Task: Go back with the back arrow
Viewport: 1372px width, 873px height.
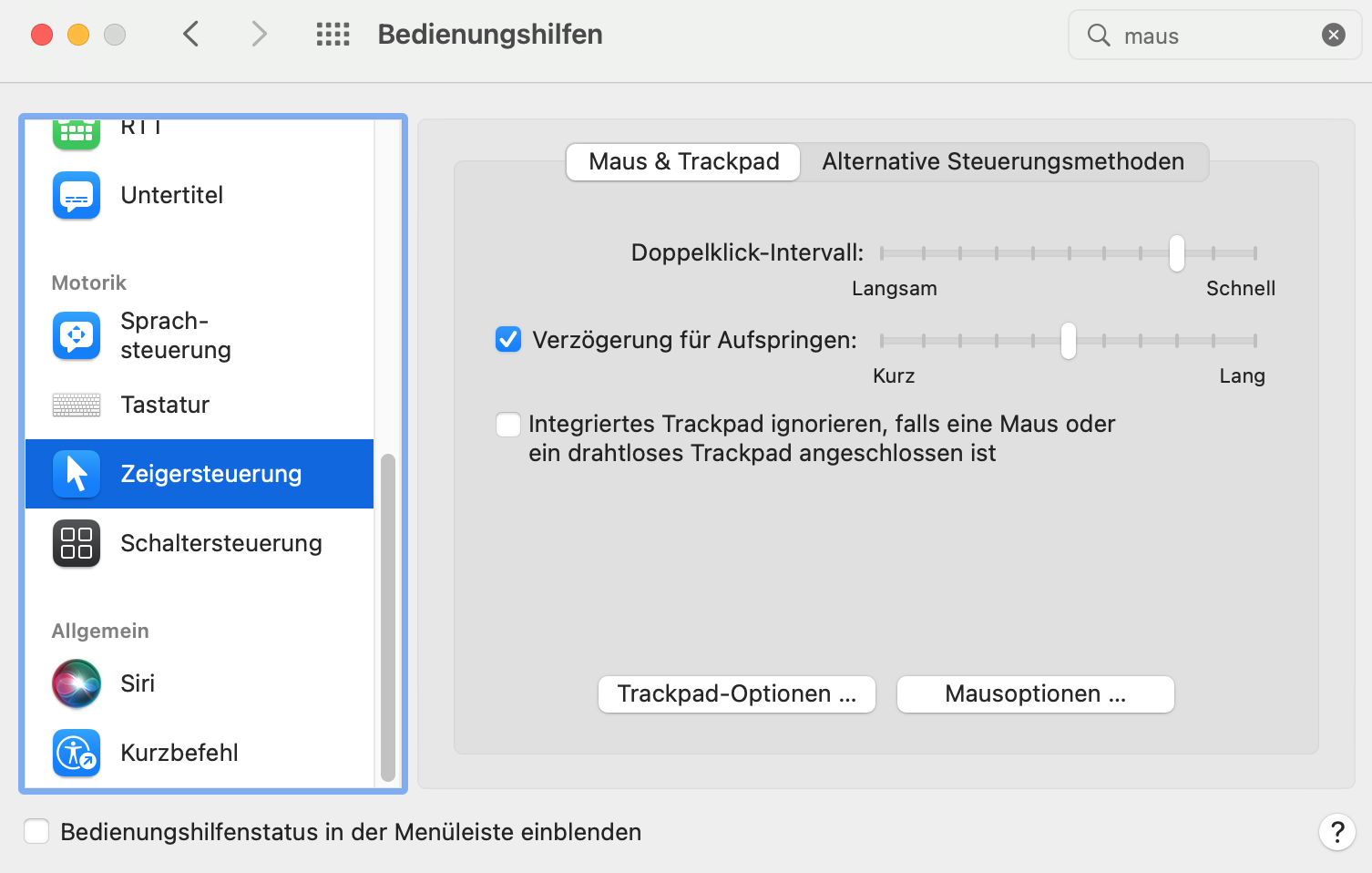Action: tap(191, 35)
